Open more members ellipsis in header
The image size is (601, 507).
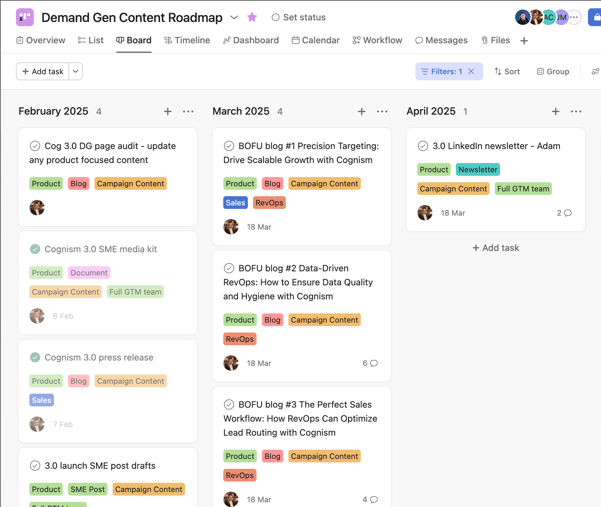[x=574, y=17]
